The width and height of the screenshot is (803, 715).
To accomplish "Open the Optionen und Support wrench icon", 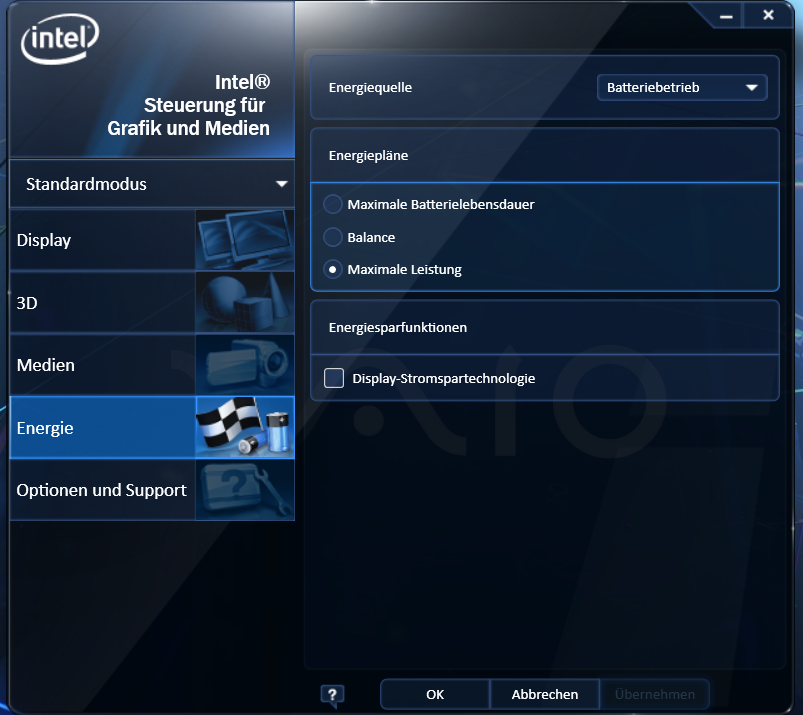I will (x=245, y=490).
